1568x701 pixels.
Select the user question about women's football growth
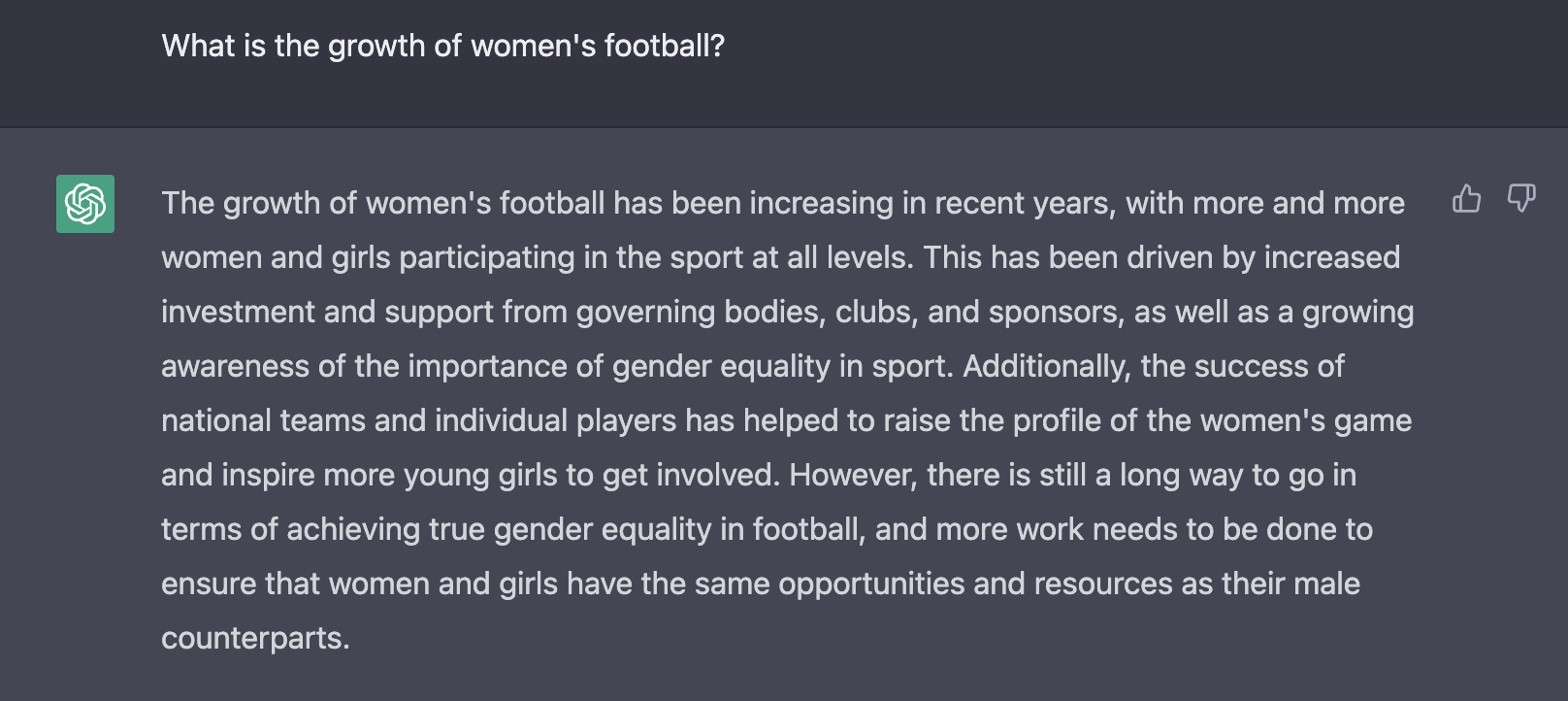[443, 46]
